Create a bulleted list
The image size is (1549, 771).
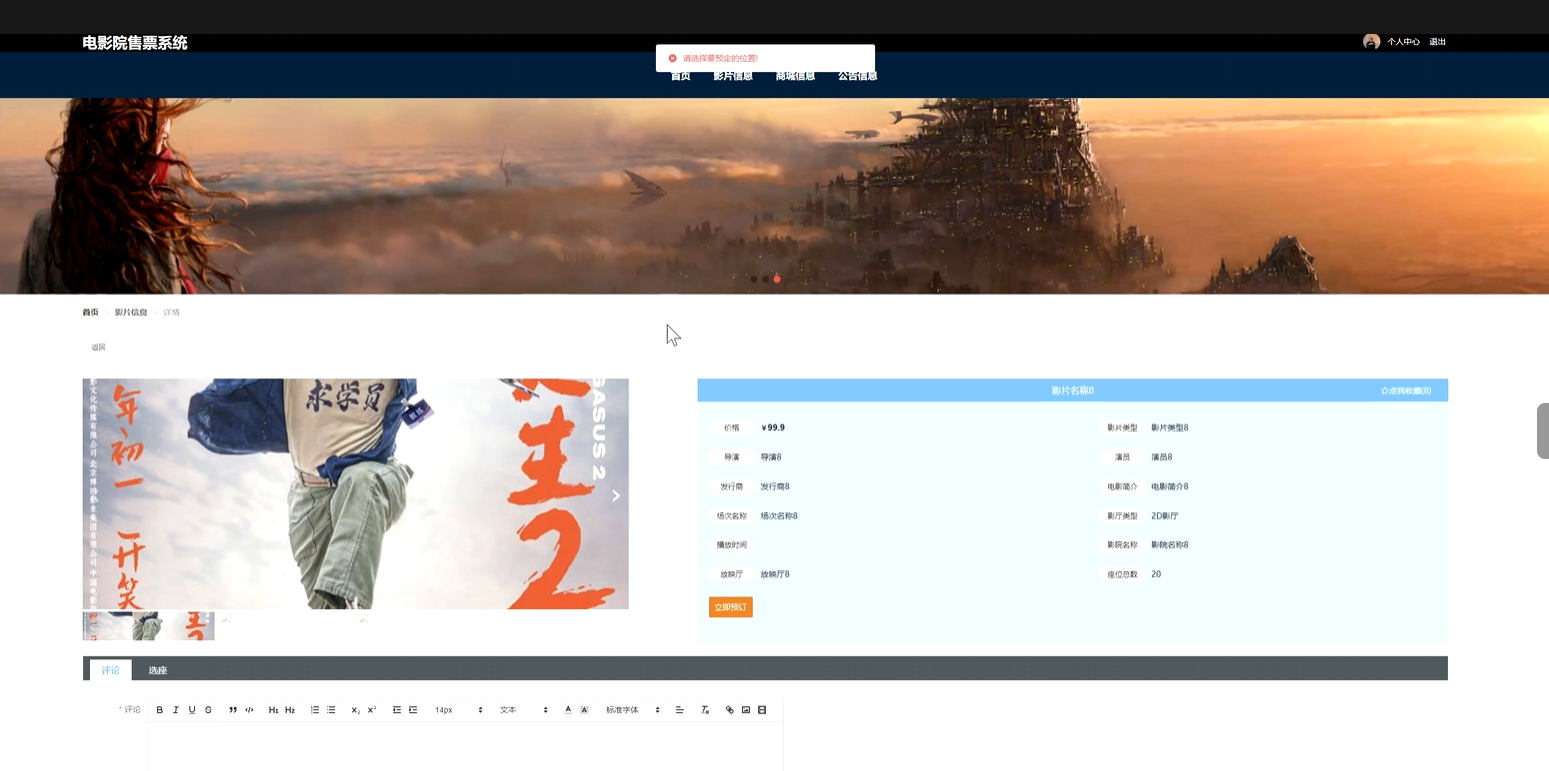[331, 710]
